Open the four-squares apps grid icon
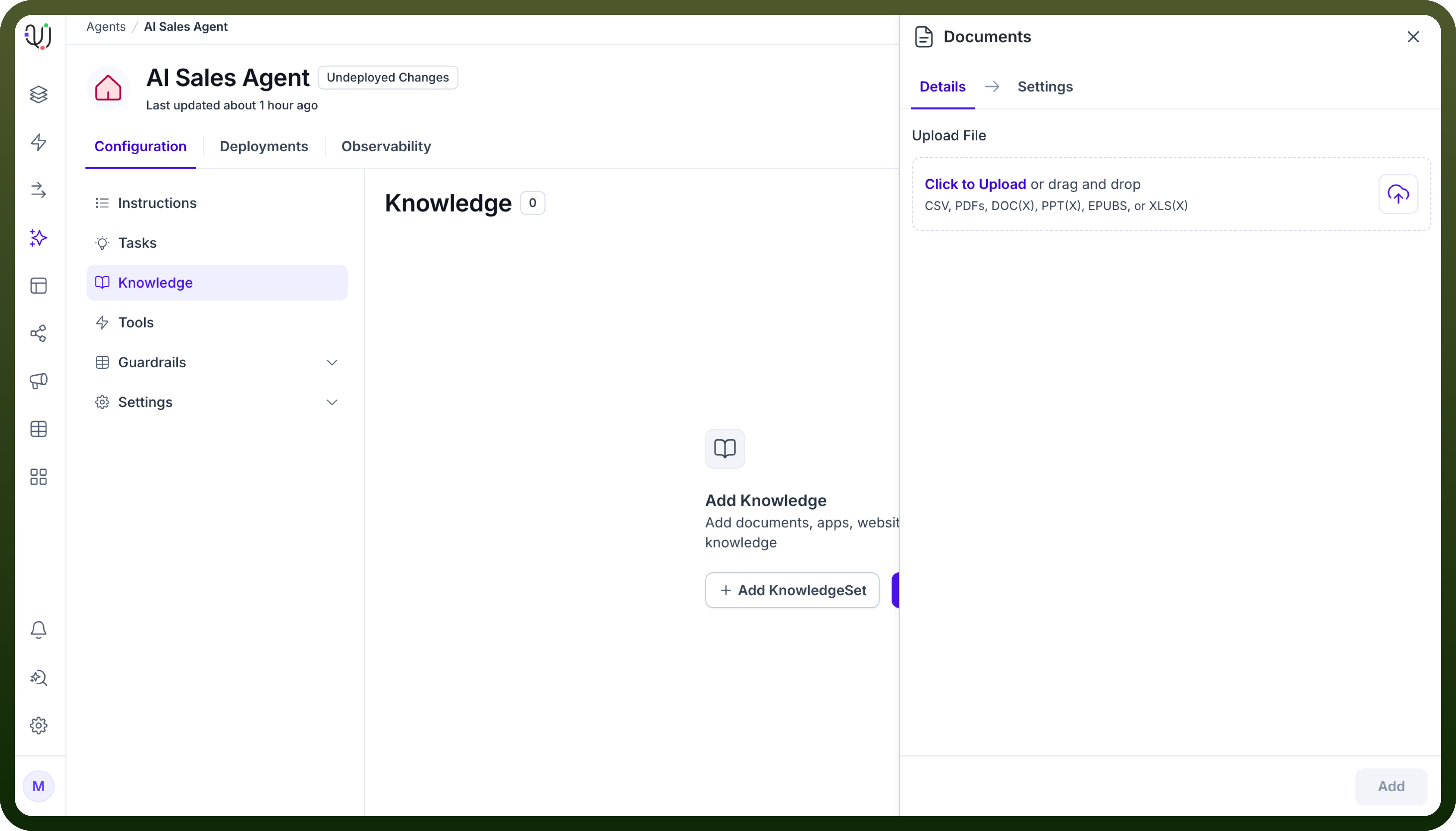1456x831 pixels. tap(38, 476)
